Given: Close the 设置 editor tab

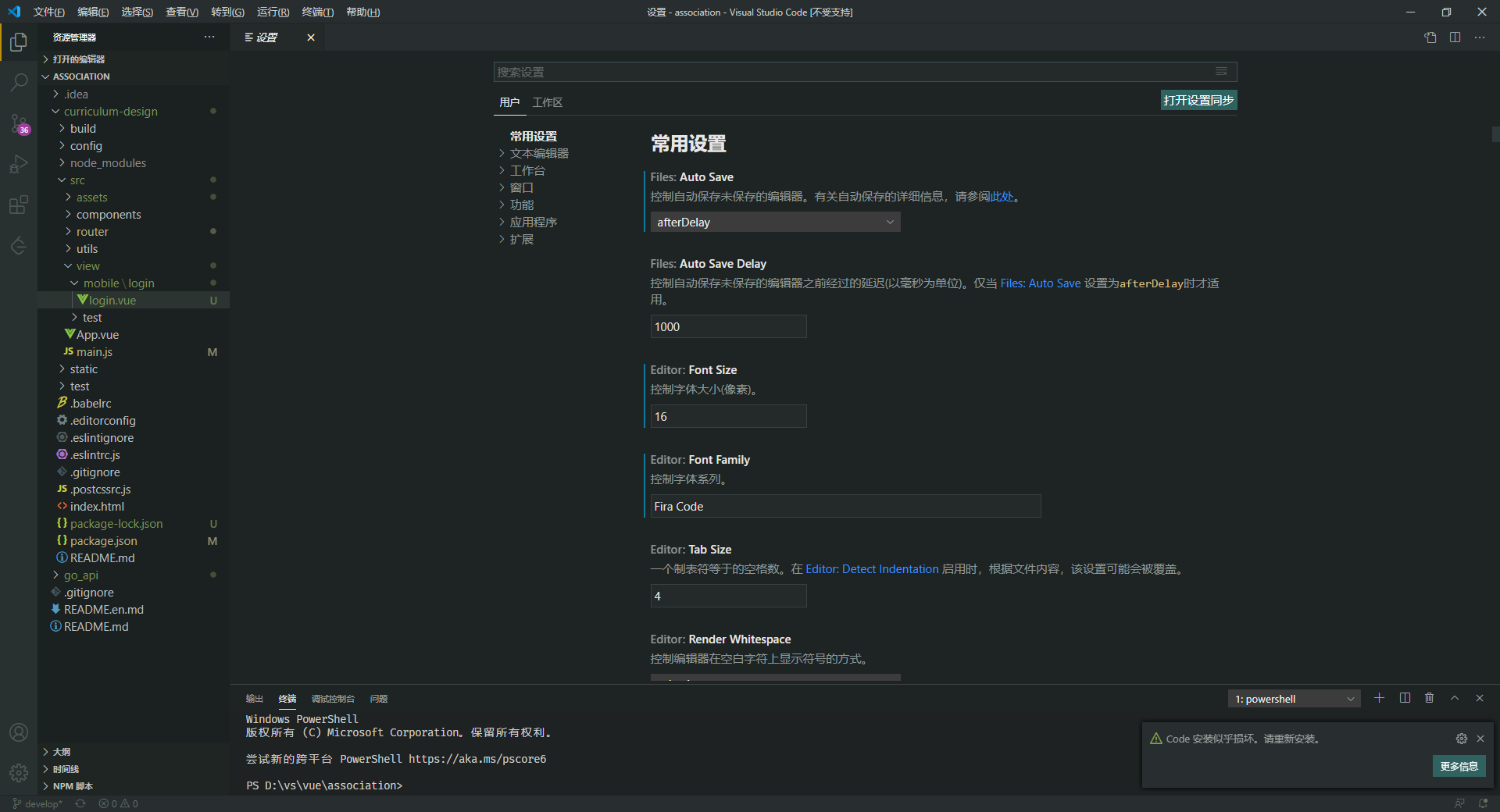Looking at the screenshot, I should 311,37.
